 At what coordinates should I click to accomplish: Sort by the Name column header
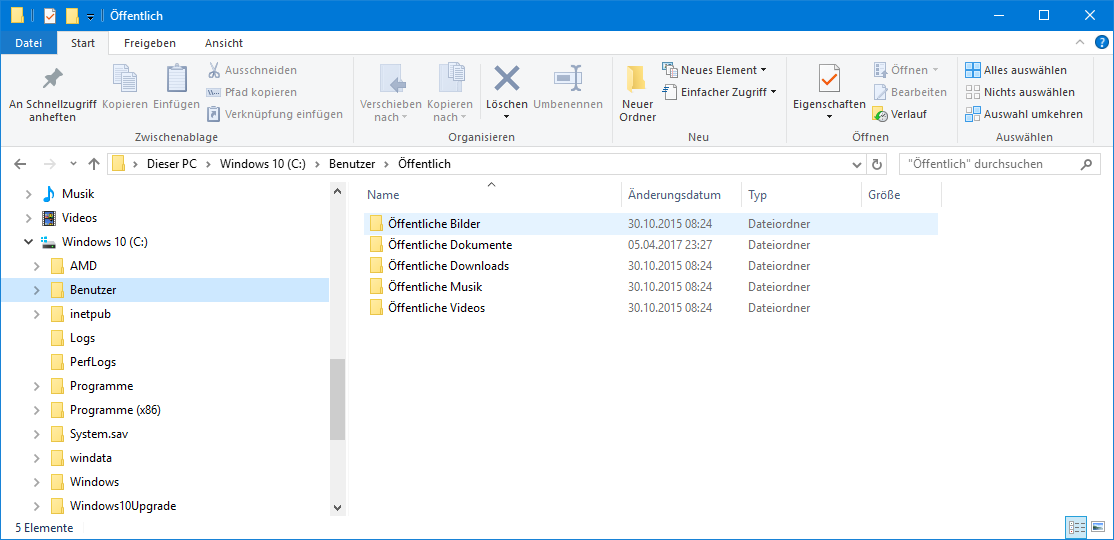click(491, 195)
